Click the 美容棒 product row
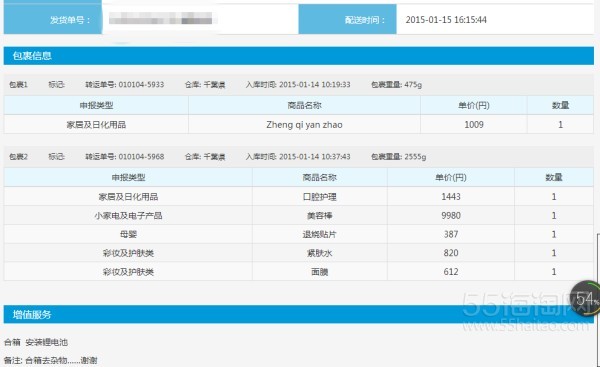This screenshot has height=367, width=600. [x=298, y=215]
